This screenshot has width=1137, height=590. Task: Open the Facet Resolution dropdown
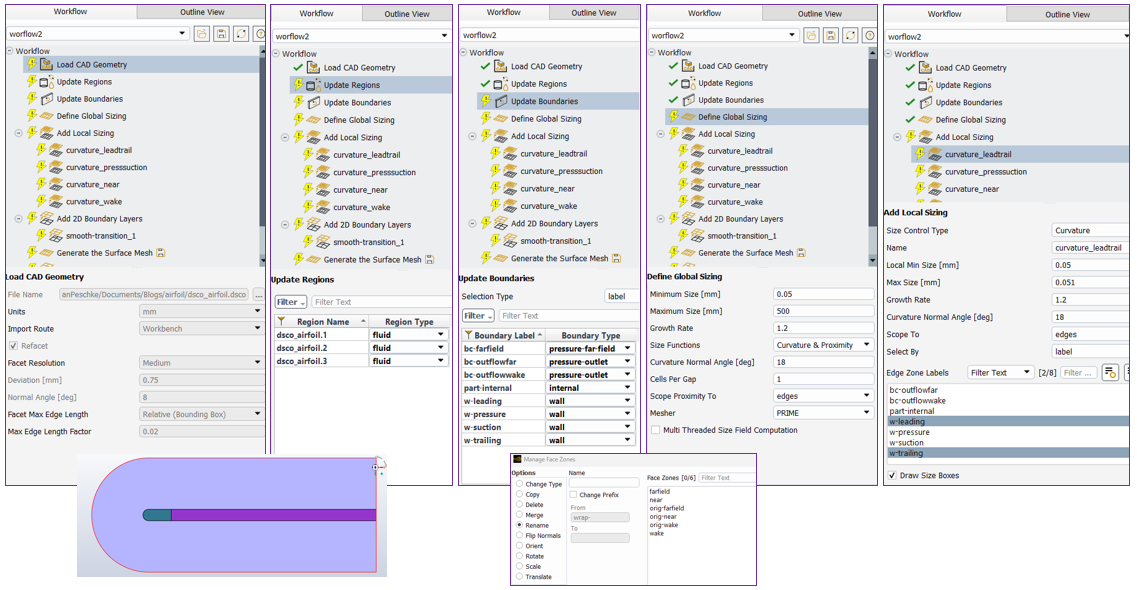(202, 362)
